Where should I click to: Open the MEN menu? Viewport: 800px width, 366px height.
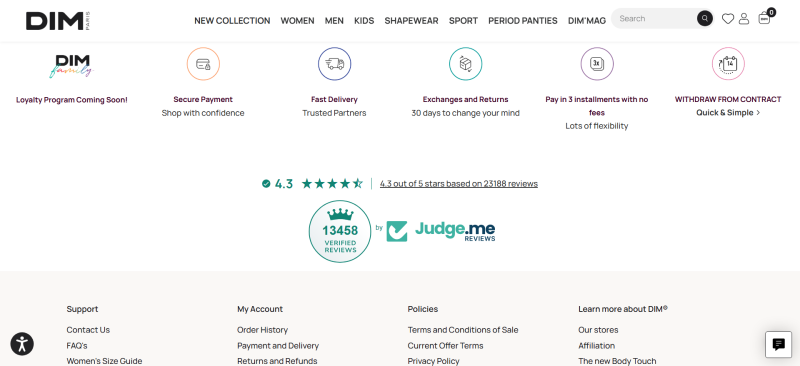(334, 21)
